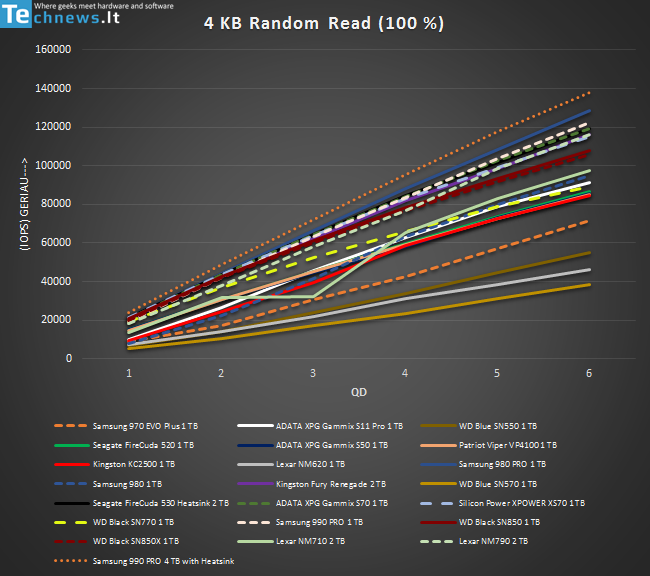Viewport: 650px width, 576px height.
Task: Click the 40000 y-axis label
Action: tap(56, 281)
